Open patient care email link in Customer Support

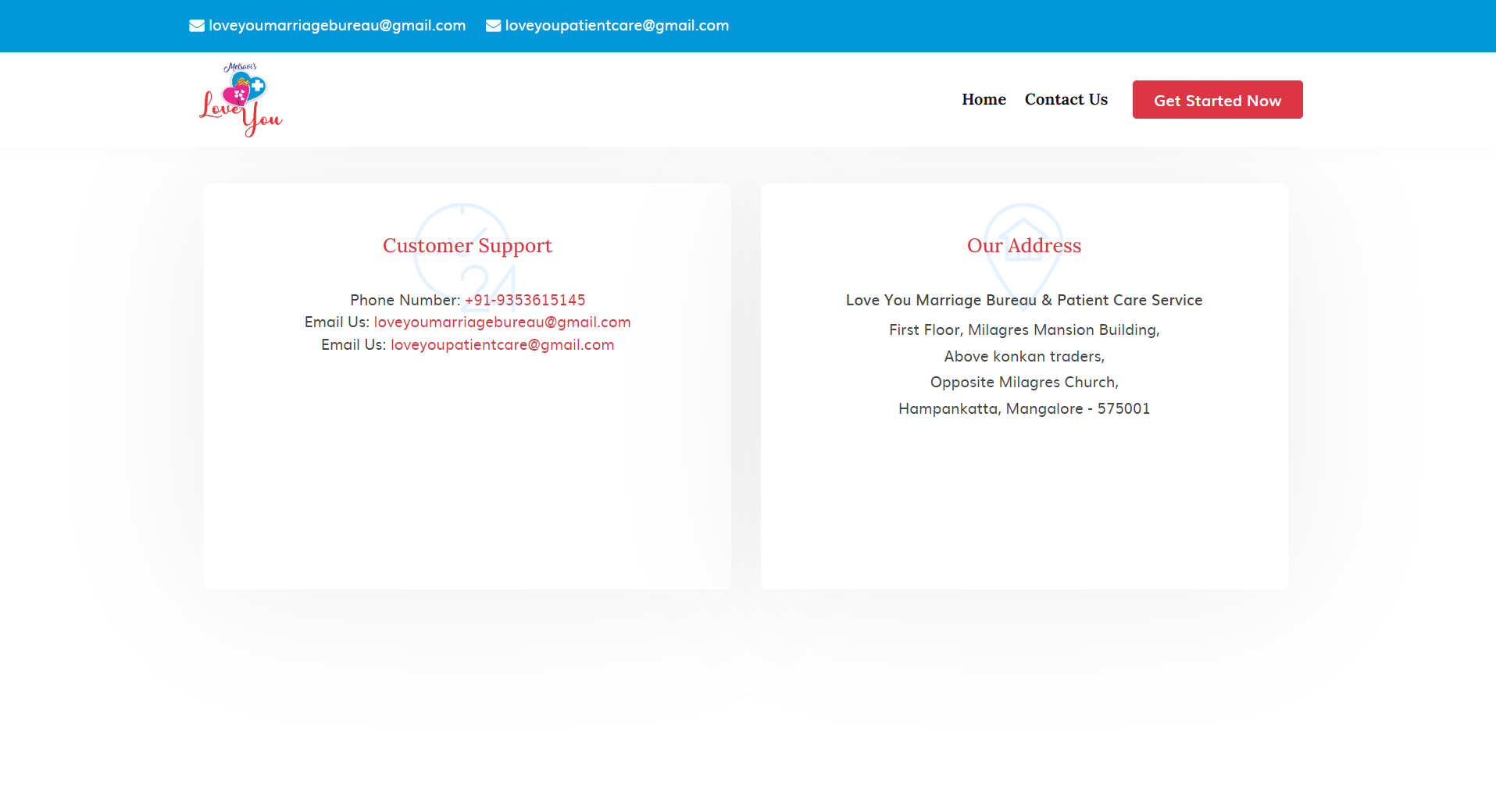click(x=502, y=344)
